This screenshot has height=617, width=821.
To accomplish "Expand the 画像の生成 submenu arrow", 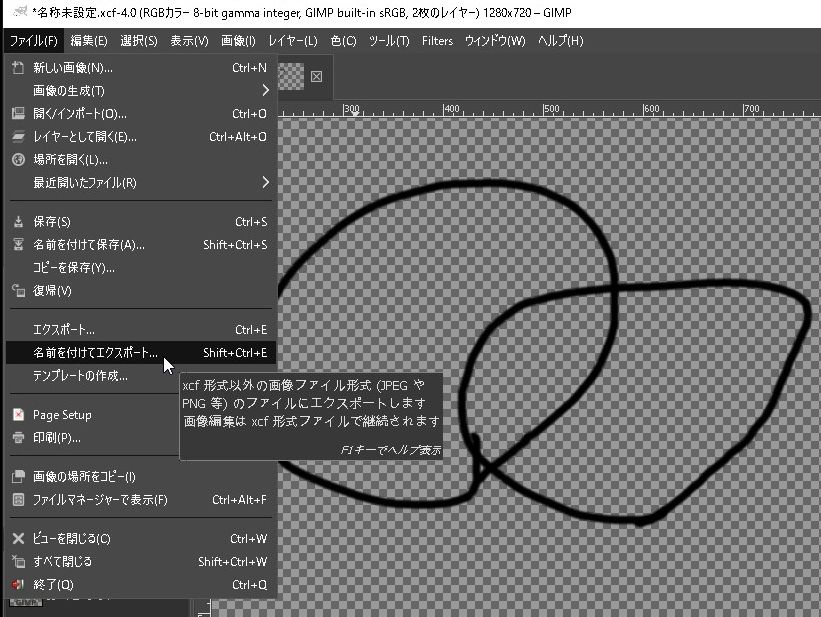I will (x=265, y=91).
